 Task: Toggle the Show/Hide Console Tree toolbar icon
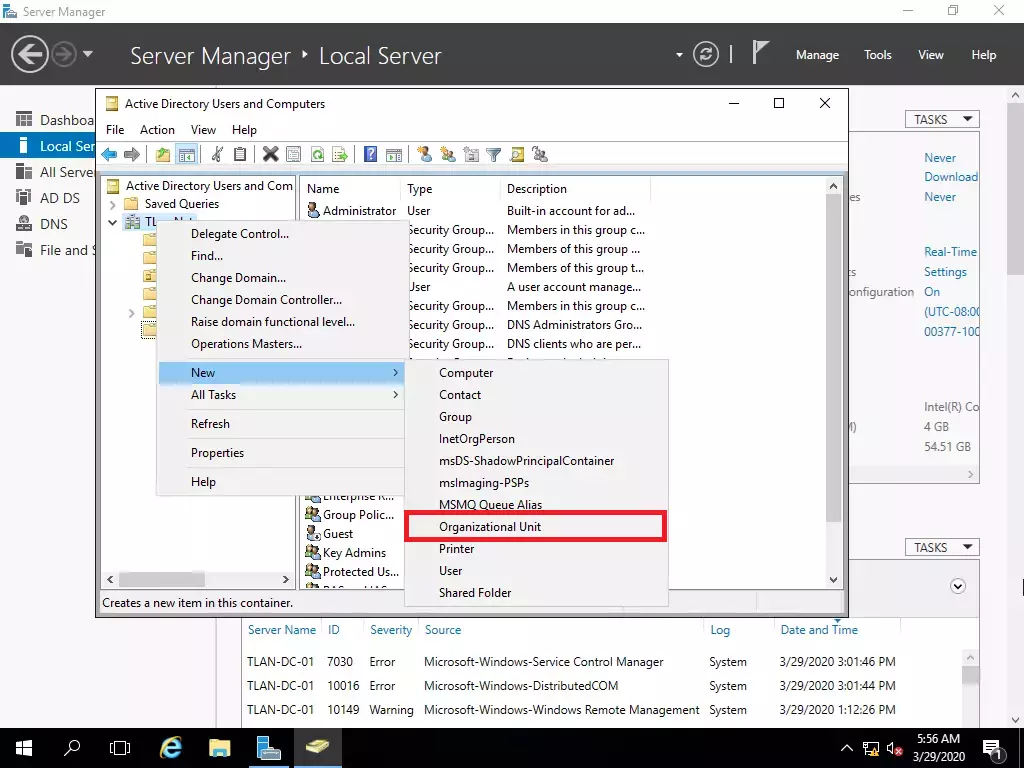point(186,155)
